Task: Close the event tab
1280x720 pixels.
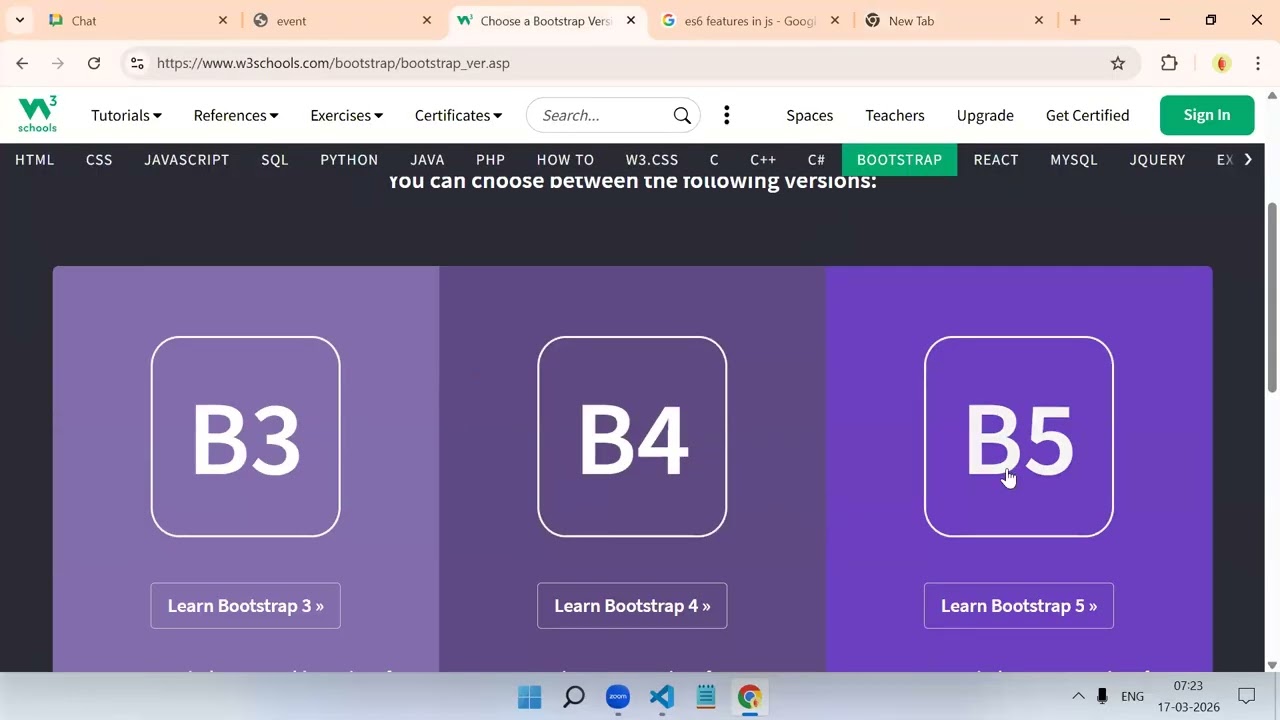Action: 427,20
